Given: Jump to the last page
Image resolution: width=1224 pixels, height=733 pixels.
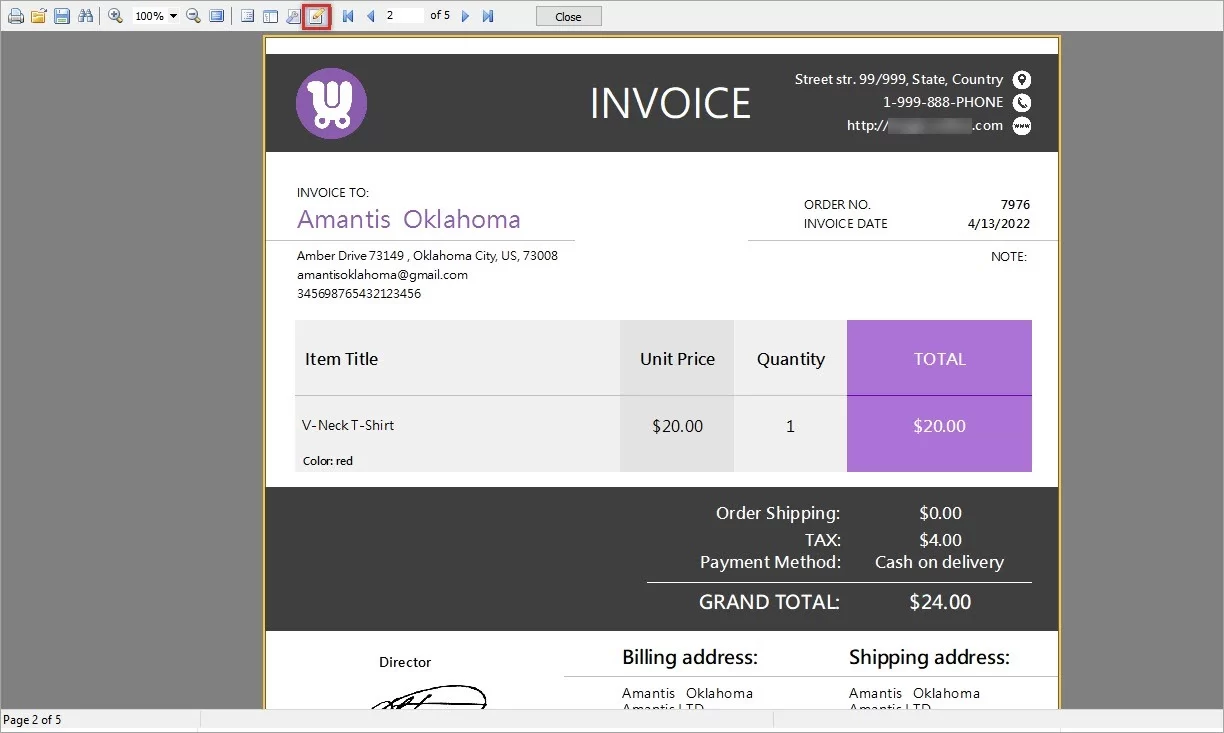Looking at the screenshot, I should click(486, 15).
